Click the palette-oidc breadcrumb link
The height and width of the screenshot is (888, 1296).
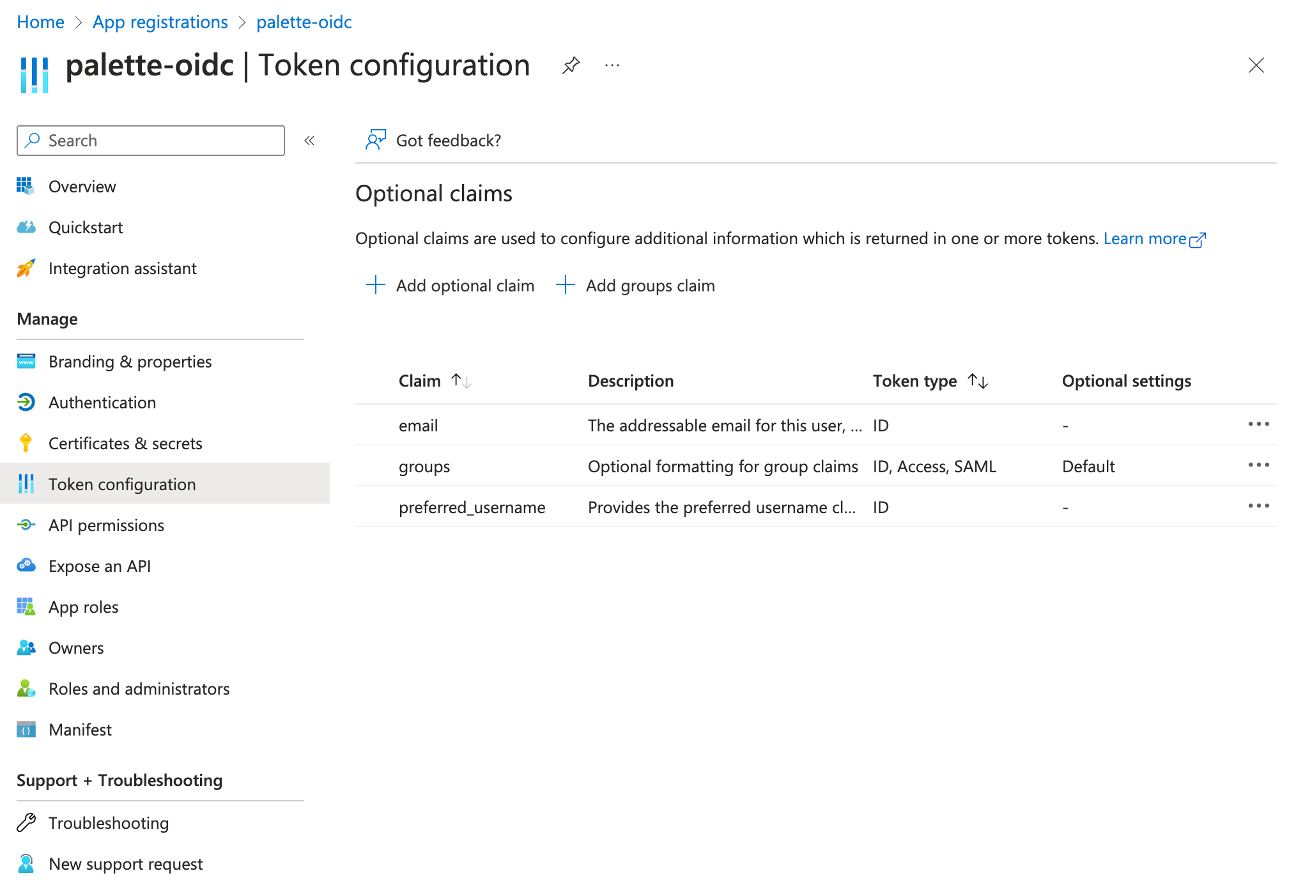[x=304, y=22]
